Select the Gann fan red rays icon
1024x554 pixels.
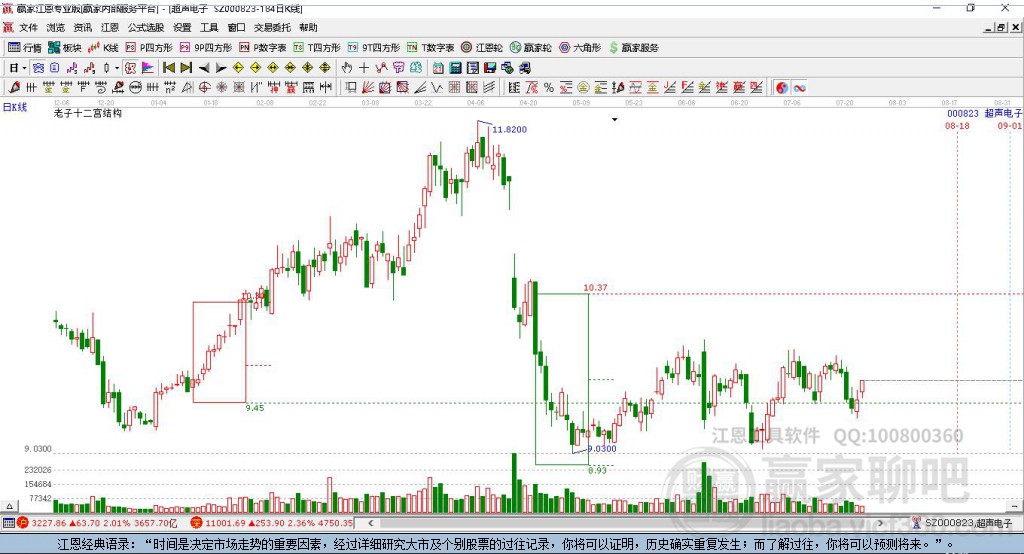(368, 88)
